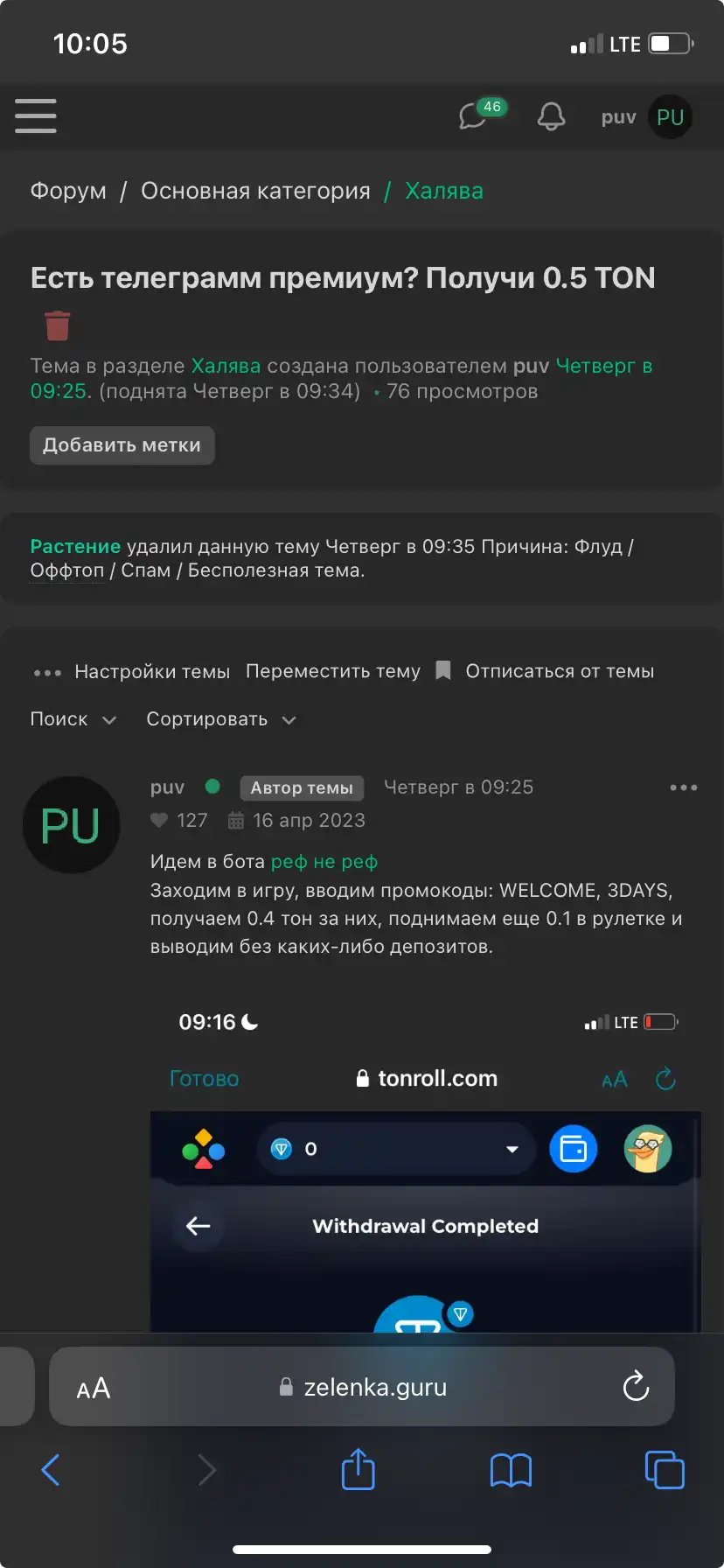Open the hamburger navigation menu
Image resolution: width=724 pixels, height=1568 pixels.
pyautogui.click(x=36, y=115)
